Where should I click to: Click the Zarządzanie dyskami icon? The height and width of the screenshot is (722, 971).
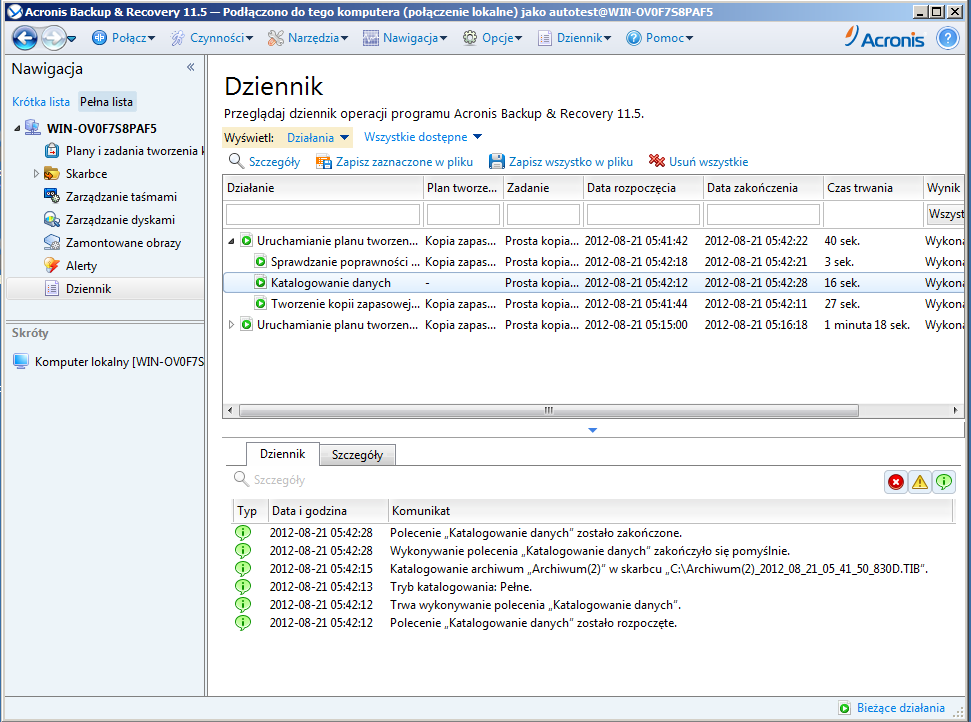[52, 219]
